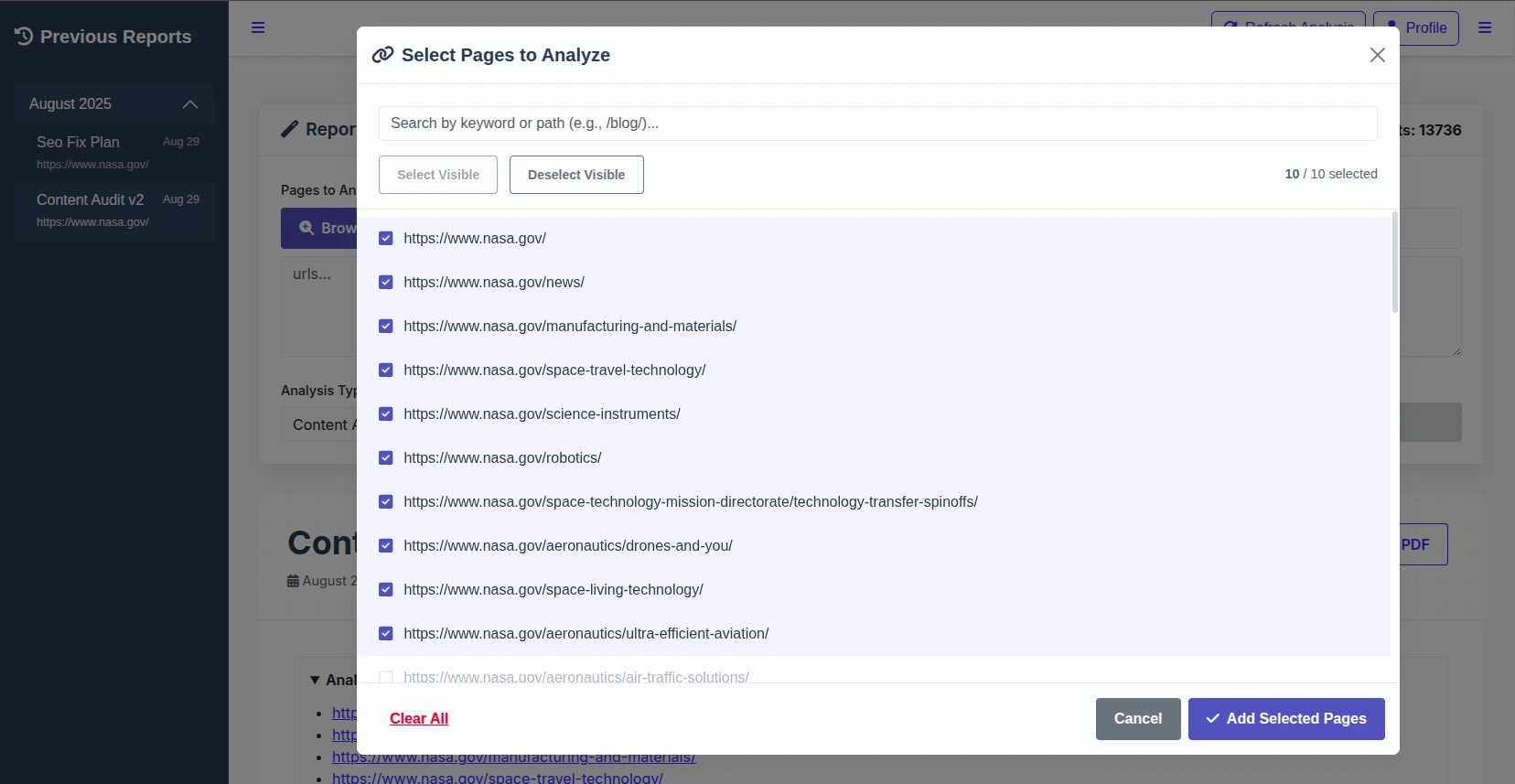1515x784 pixels.
Task: Open the top-right hamburger menu
Action: (1485, 27)
